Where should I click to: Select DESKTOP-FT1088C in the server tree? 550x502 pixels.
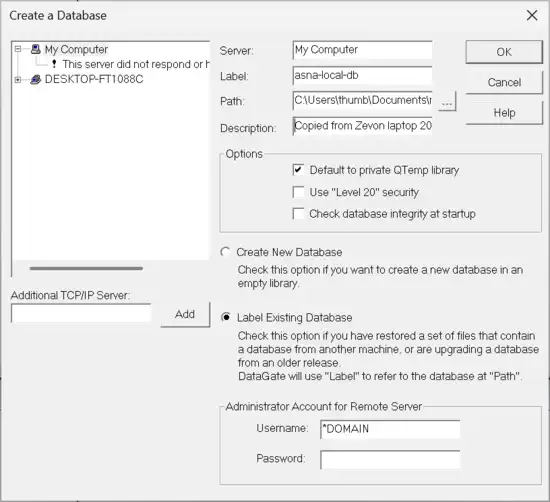click(94, 79)
